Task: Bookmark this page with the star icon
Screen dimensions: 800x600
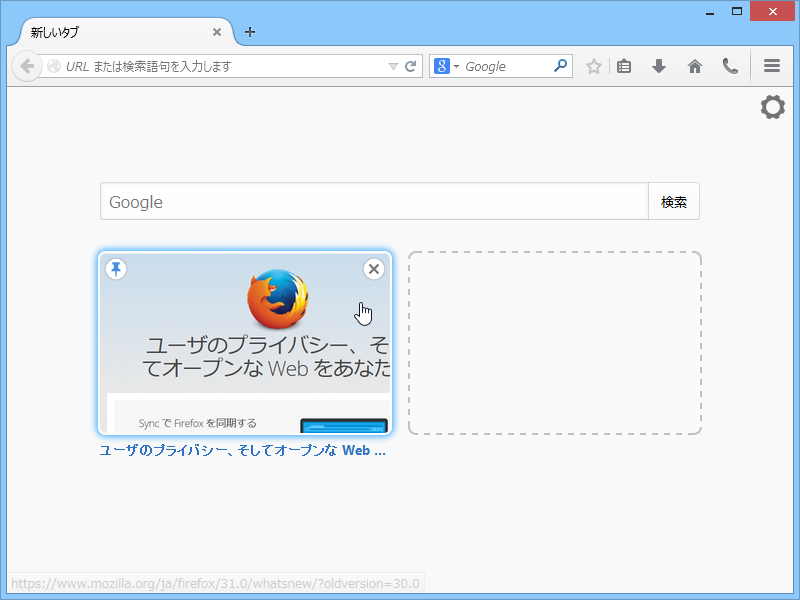Action: point(594,66)
